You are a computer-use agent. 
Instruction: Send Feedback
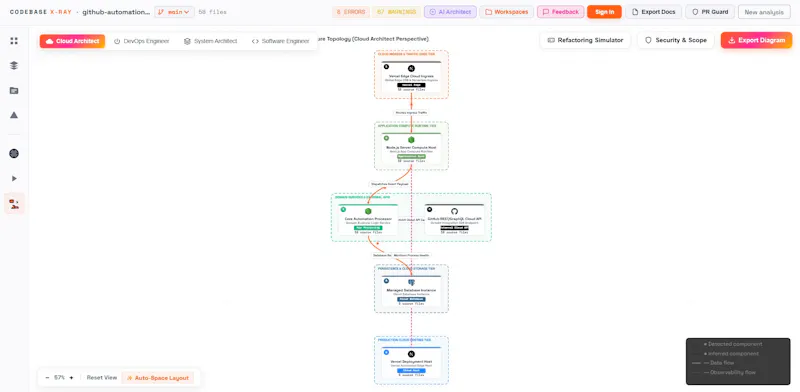(560, 12)
